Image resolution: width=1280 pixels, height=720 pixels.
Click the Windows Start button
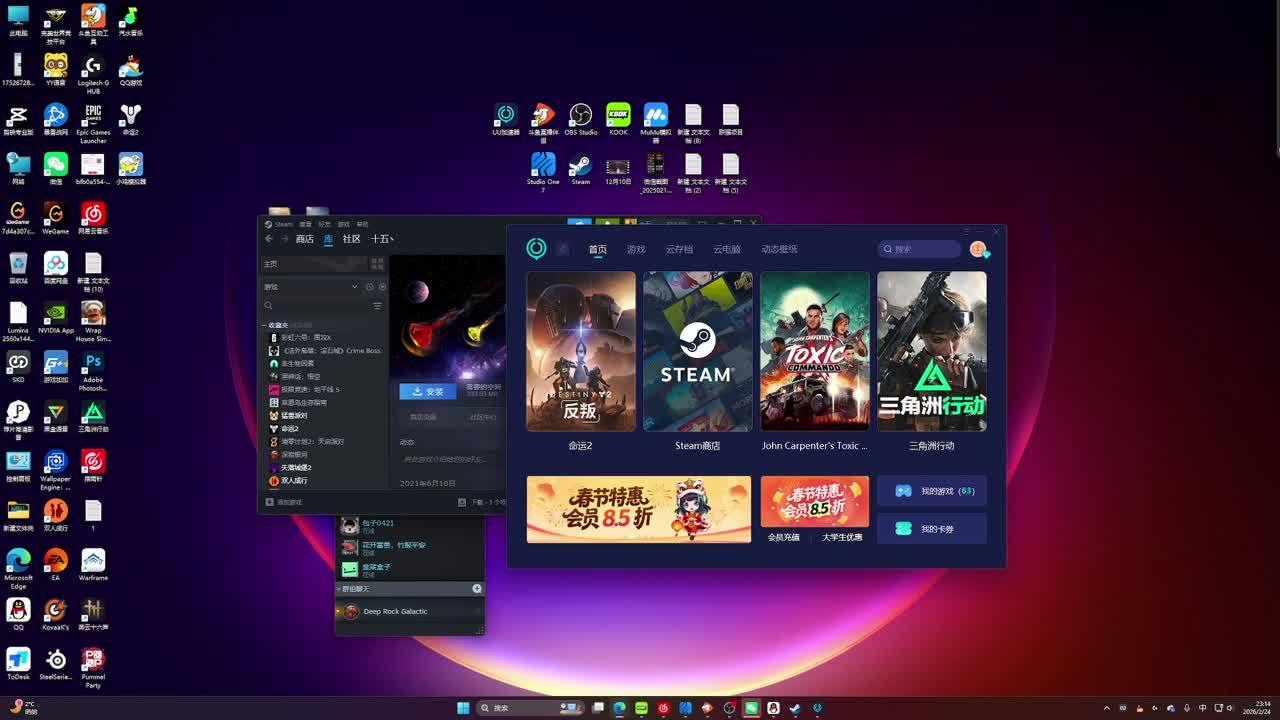463,708
